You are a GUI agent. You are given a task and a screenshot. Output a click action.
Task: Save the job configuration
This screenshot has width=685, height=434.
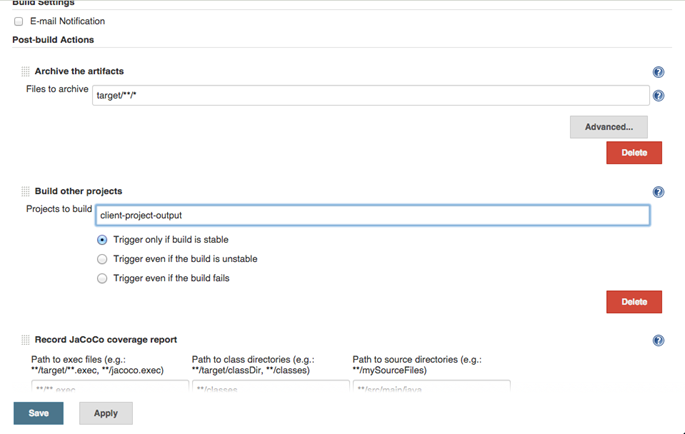[x=38, y=413]
